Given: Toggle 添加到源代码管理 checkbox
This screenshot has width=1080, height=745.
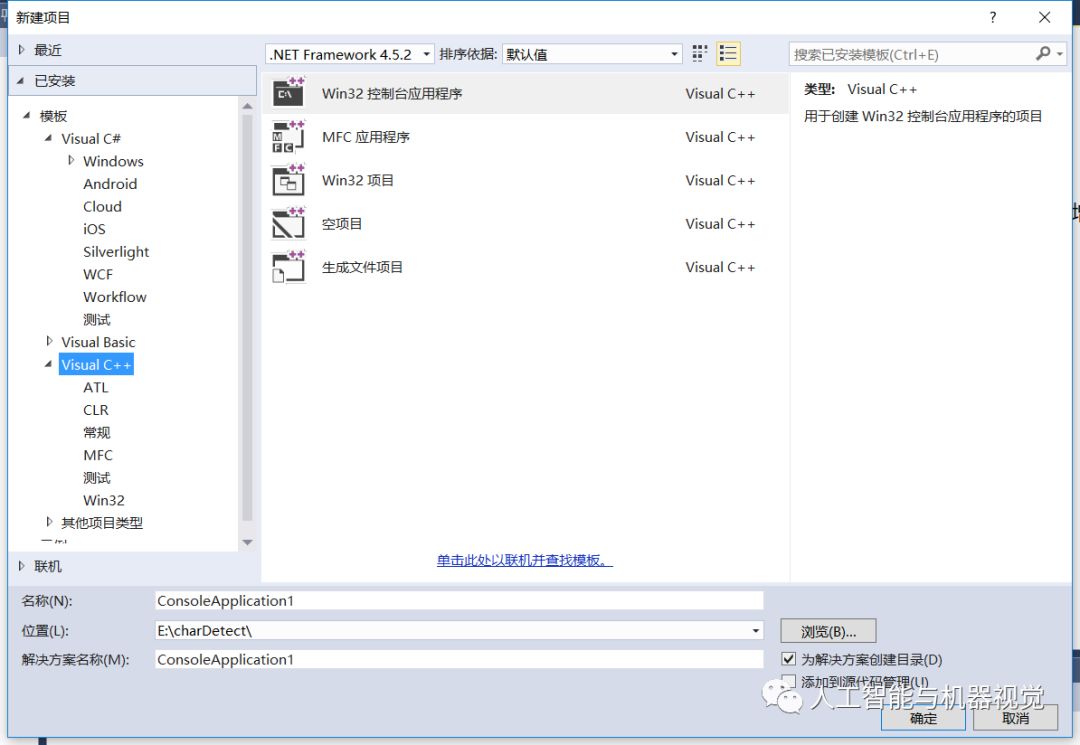Looking at the screenshot, I should [789, 682].
